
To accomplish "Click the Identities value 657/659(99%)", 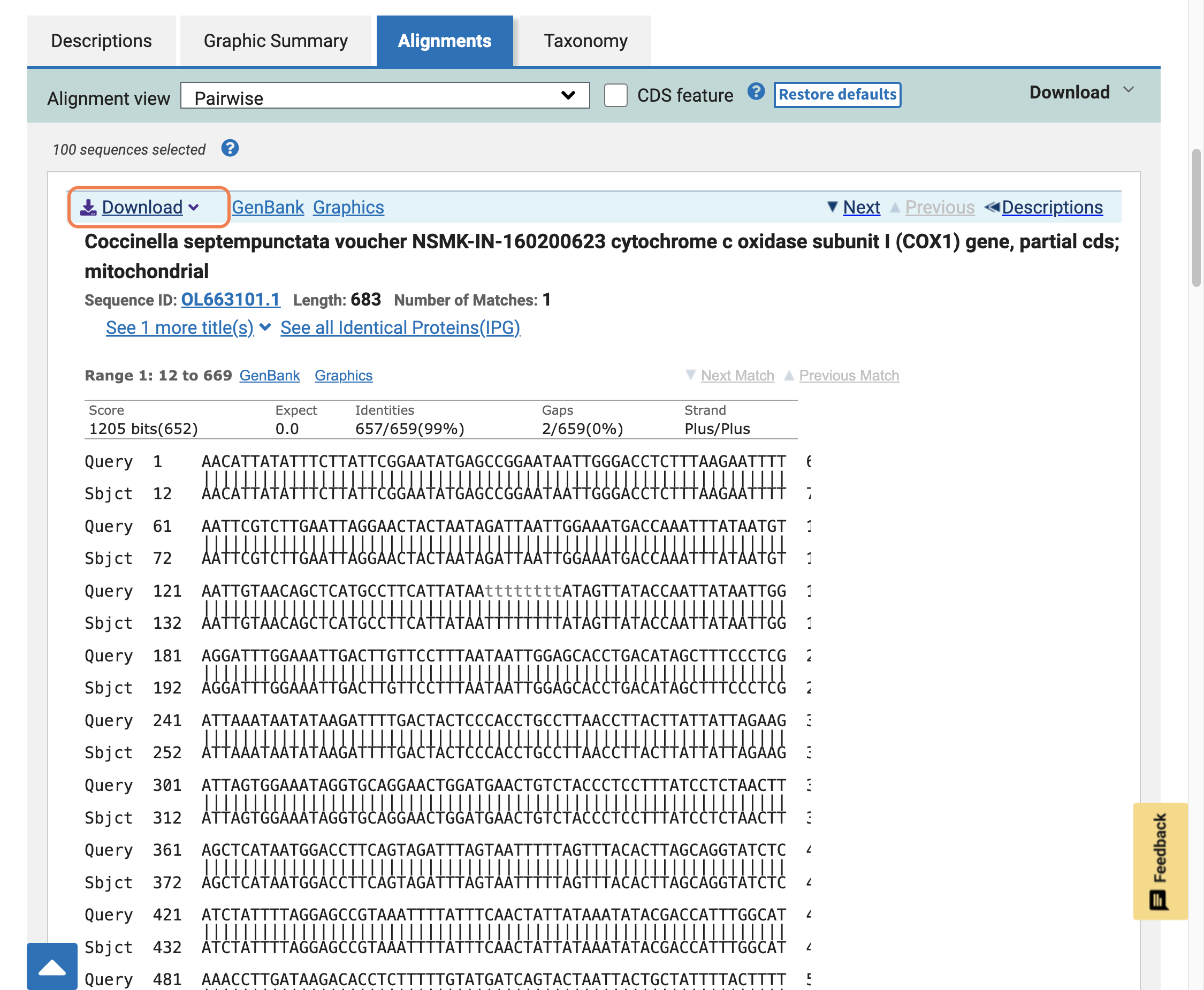I will pos(409,428).
